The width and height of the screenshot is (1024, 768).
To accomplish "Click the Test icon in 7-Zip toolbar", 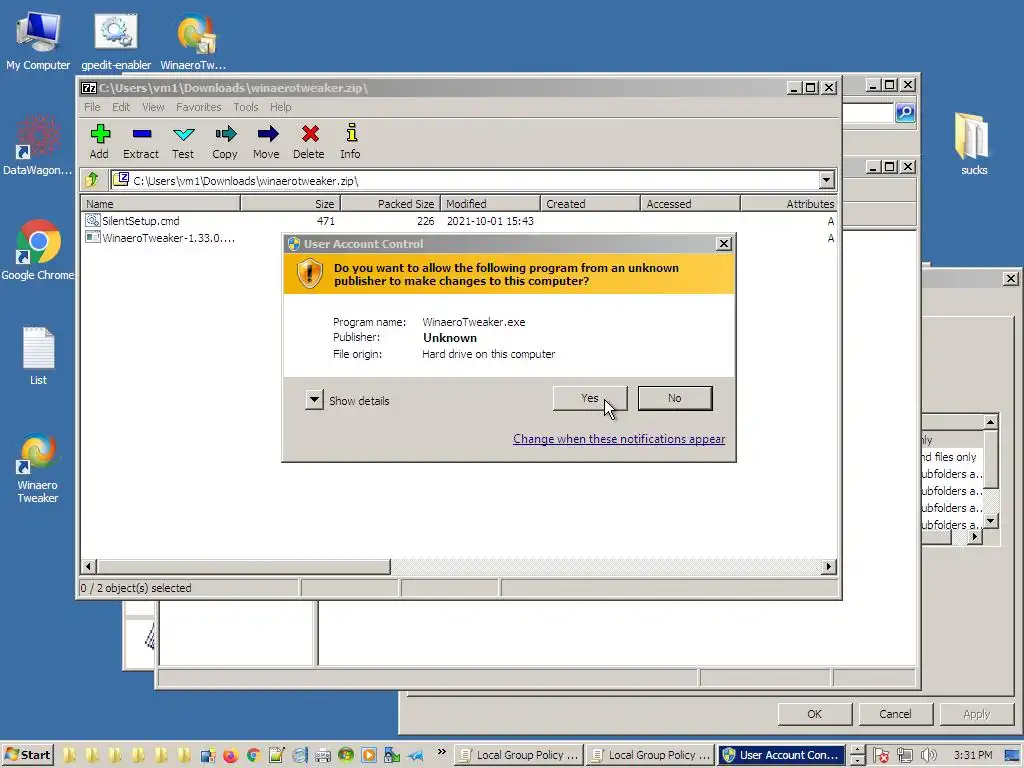I will tap(184, 135).
